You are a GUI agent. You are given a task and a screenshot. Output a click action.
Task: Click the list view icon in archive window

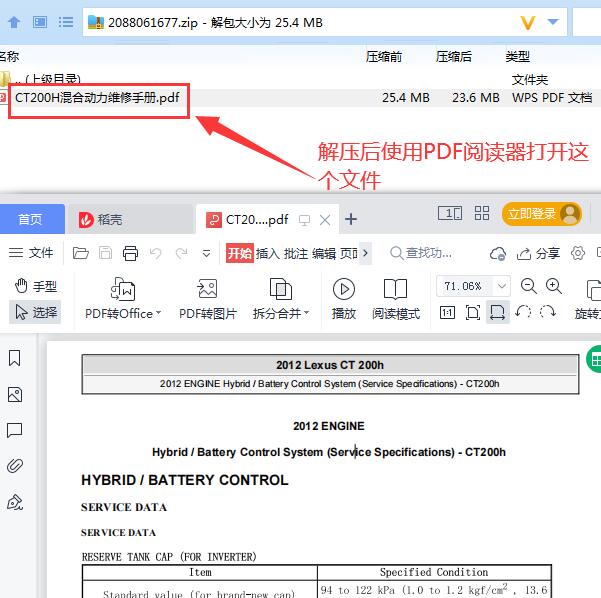tap(66, 22)
